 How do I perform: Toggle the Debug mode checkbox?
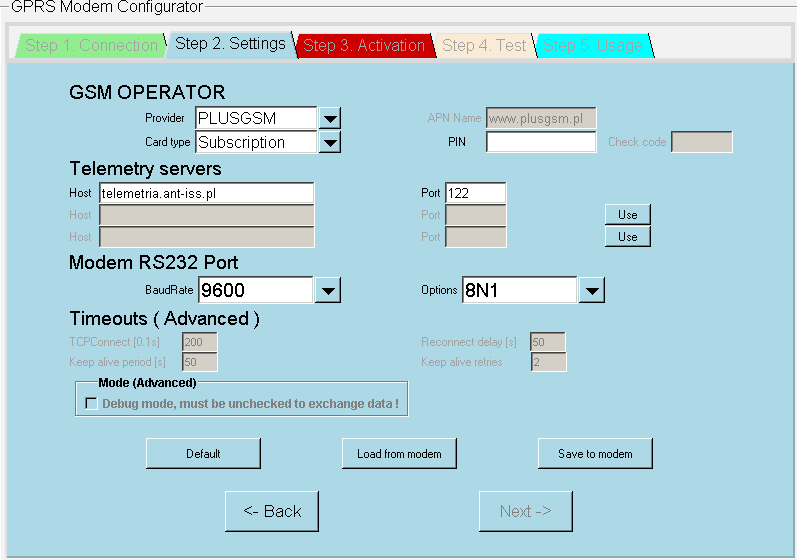coord(91,403)
